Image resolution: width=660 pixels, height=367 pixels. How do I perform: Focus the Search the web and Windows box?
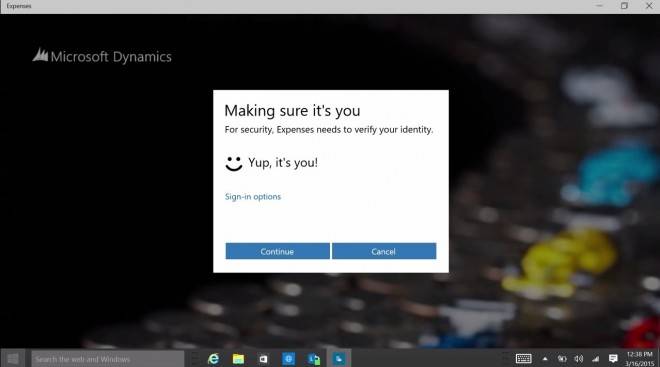(x=108, y=359)
